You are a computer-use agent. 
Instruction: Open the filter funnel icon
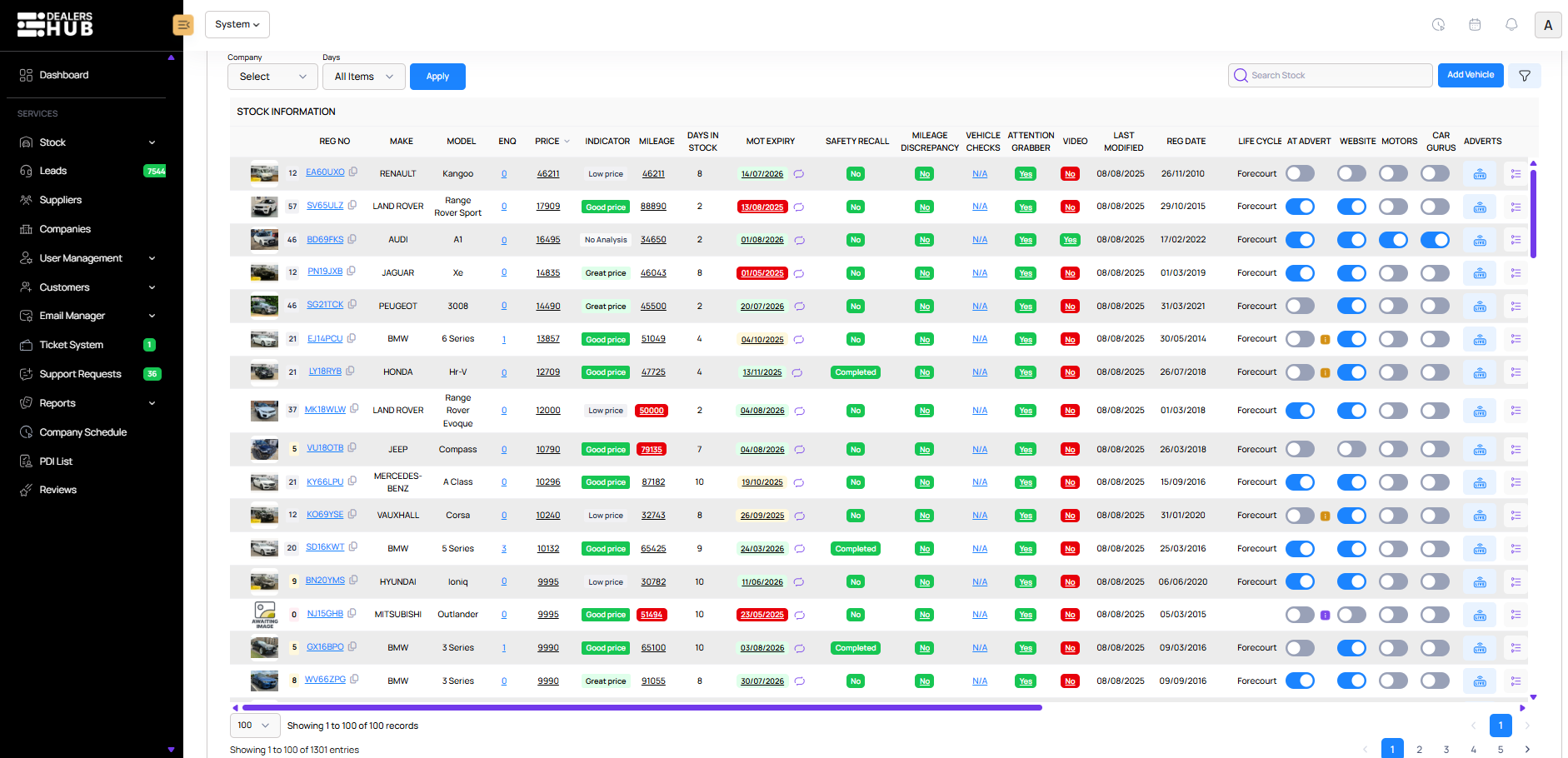pyautogui.click(x=1525, y=76)
